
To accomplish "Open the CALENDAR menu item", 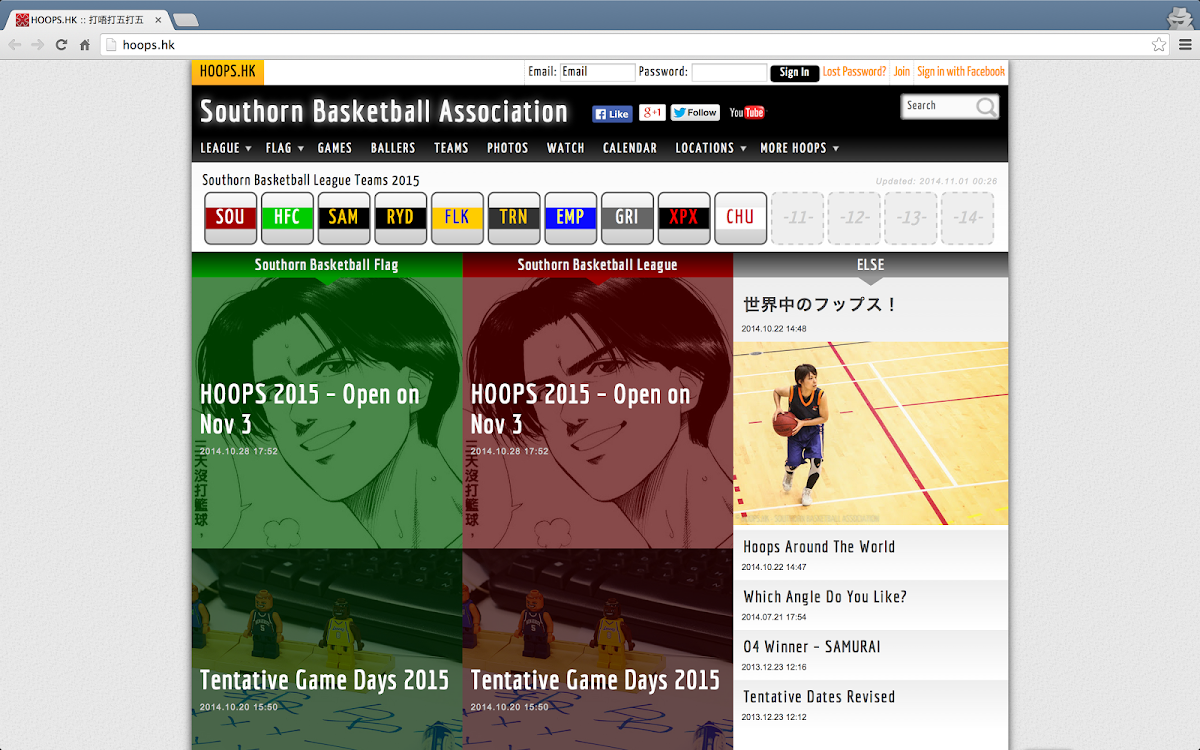I will 630,148.
